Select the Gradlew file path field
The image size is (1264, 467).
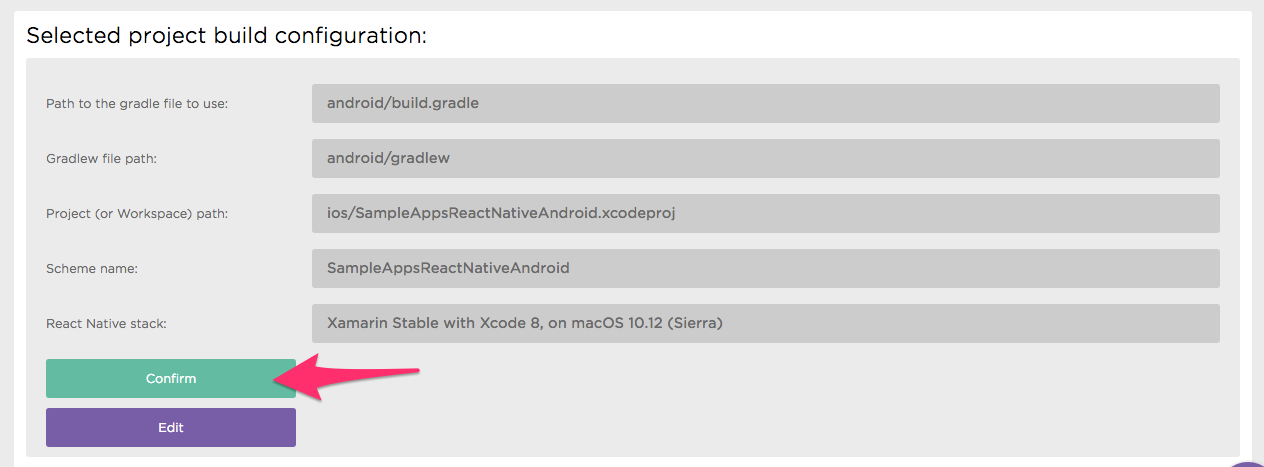(x=765, y=158)
